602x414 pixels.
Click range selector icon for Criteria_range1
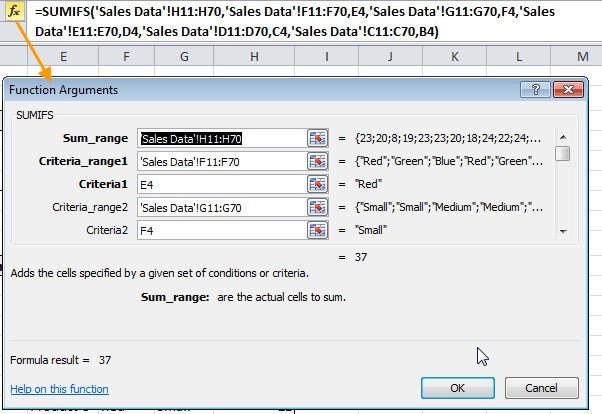coord(318,161)
